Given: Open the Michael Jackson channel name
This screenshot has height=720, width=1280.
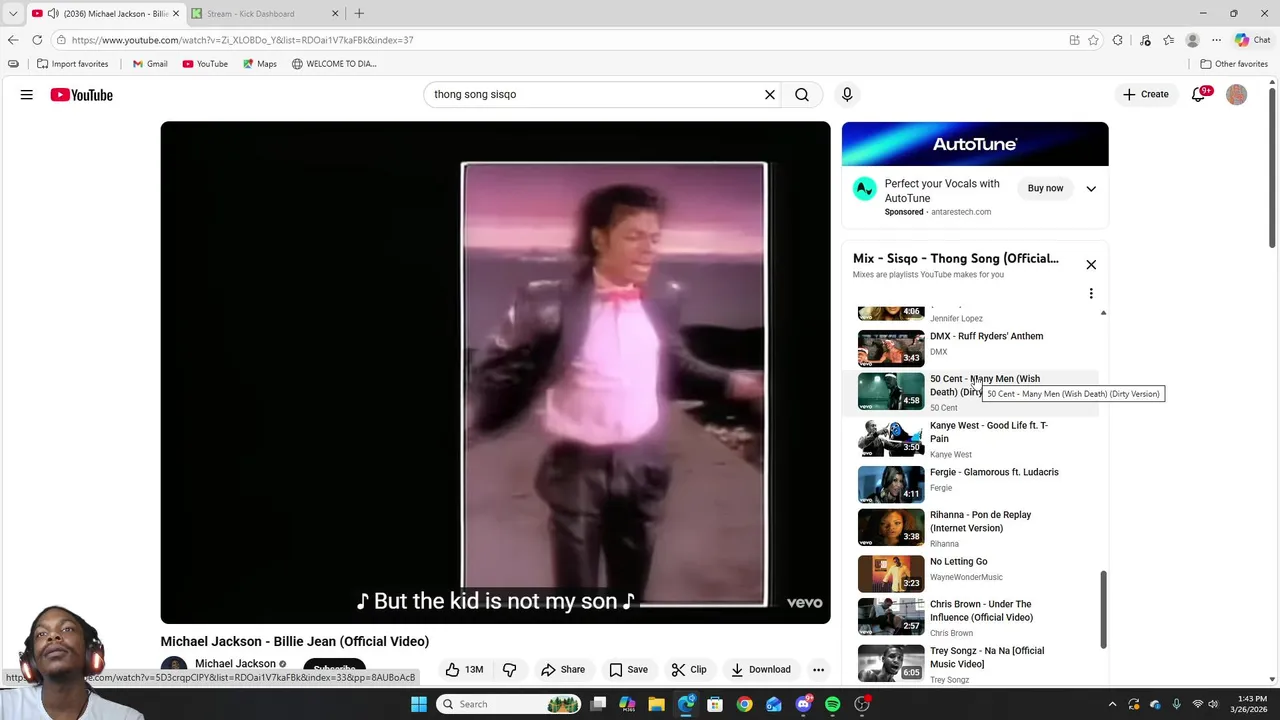Looking at the screenshot, I should click(235, 664).
